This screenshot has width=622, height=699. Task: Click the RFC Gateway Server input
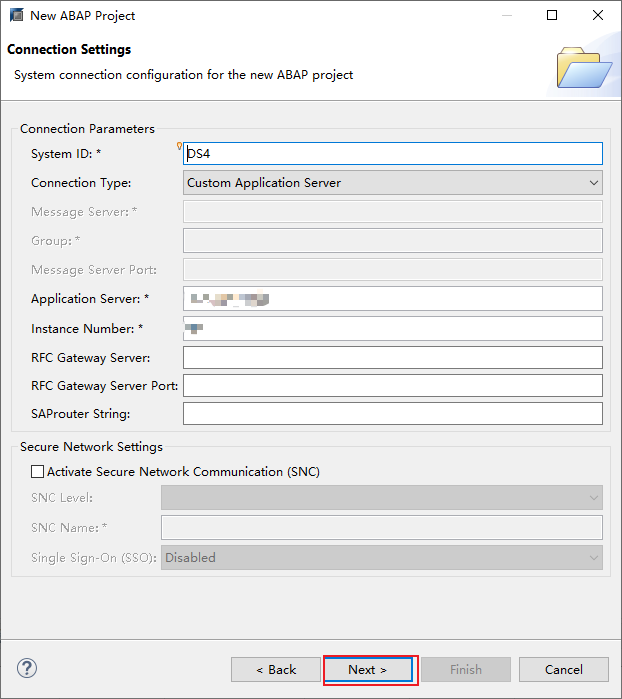[x=393, y=357]
